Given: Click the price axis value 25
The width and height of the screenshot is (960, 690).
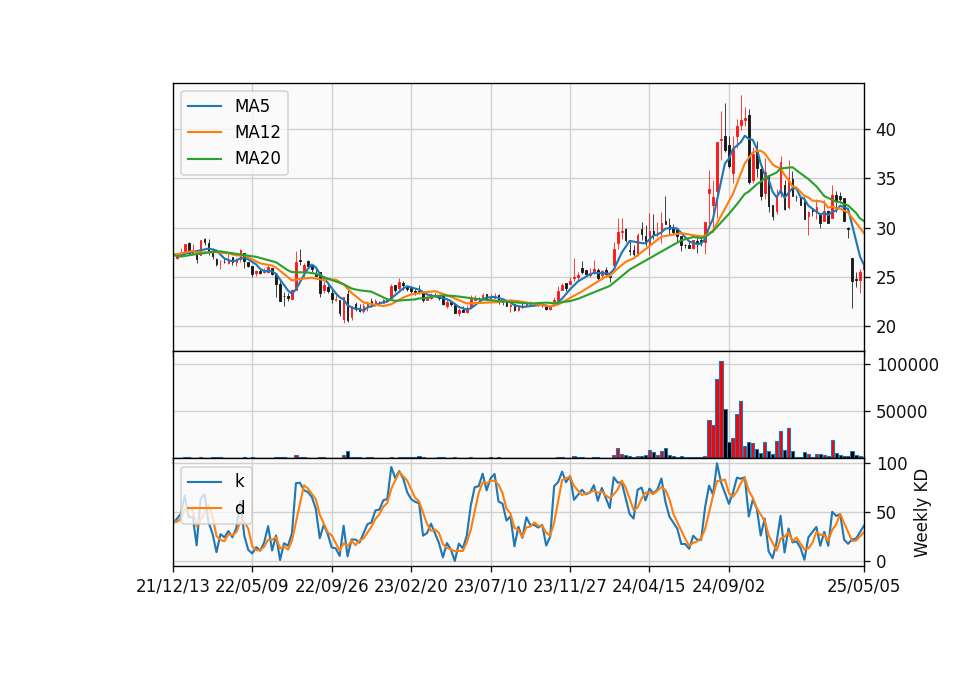Looking at the screenshot, I should [x=886, y=278].
